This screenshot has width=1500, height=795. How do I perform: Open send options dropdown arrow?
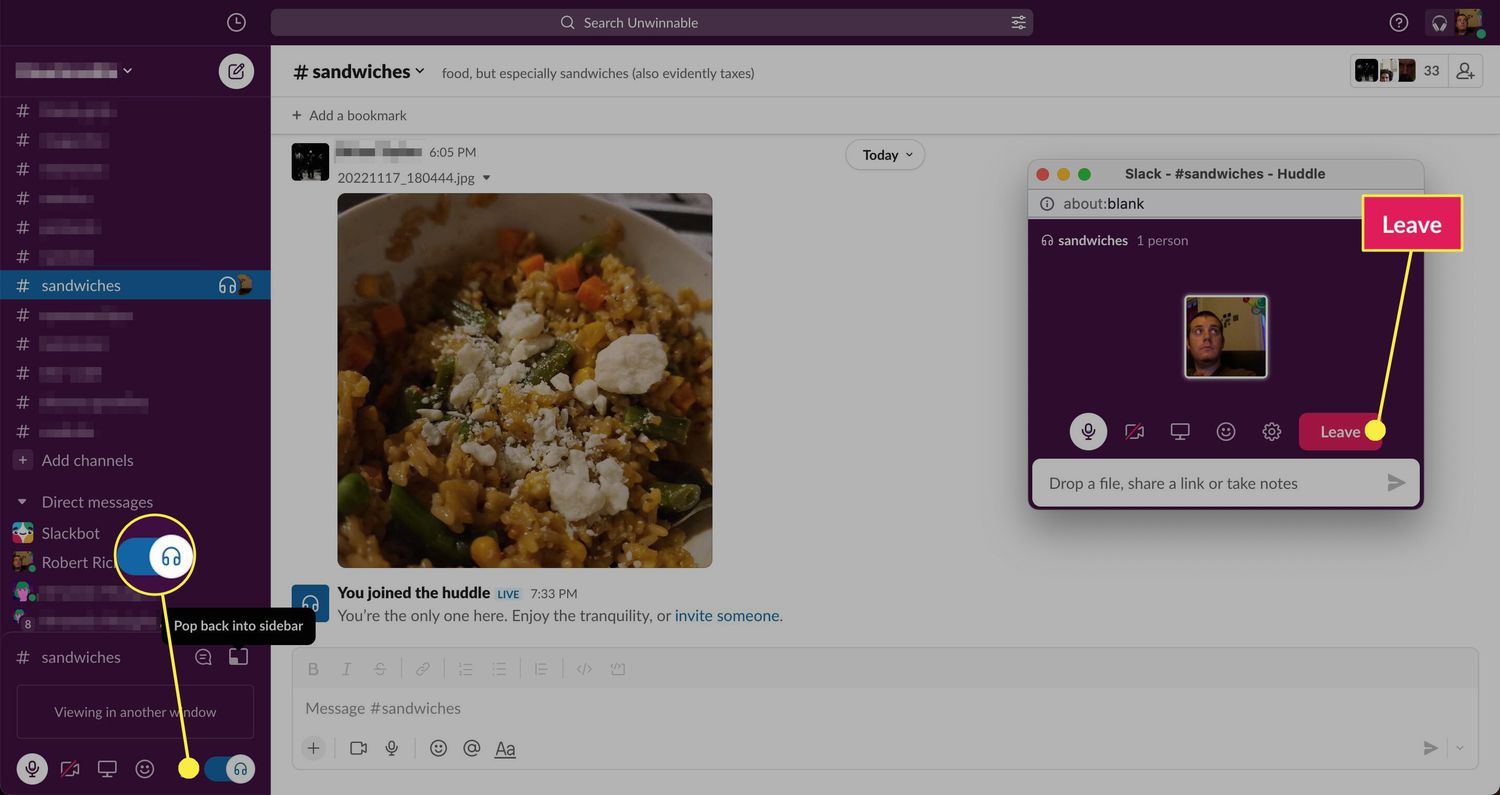pyautogui.click(x=1459, y=748)
